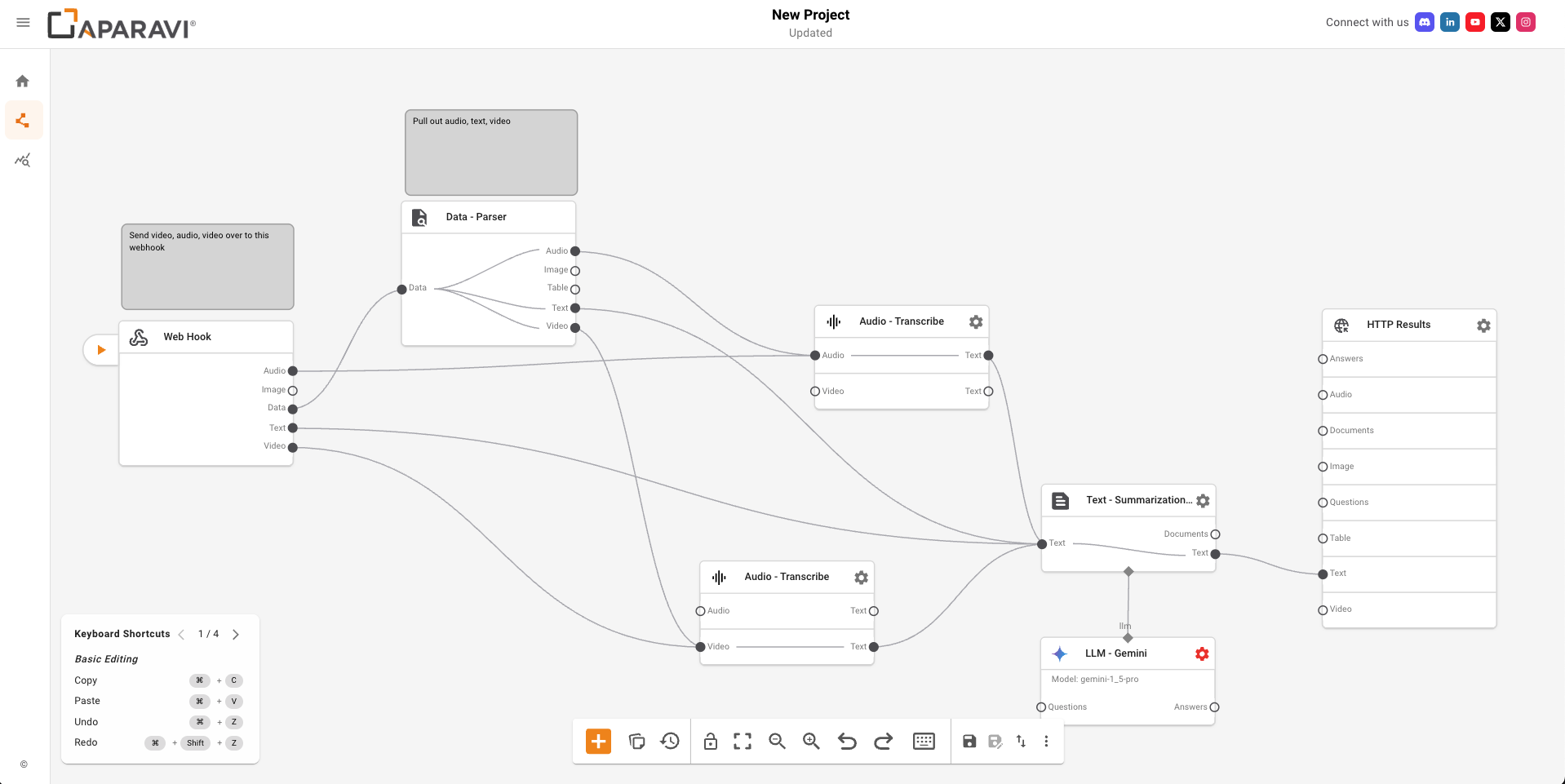Toggle the canvas lock icon
The height and width of the screenshot is (784, 1565).
711,741
